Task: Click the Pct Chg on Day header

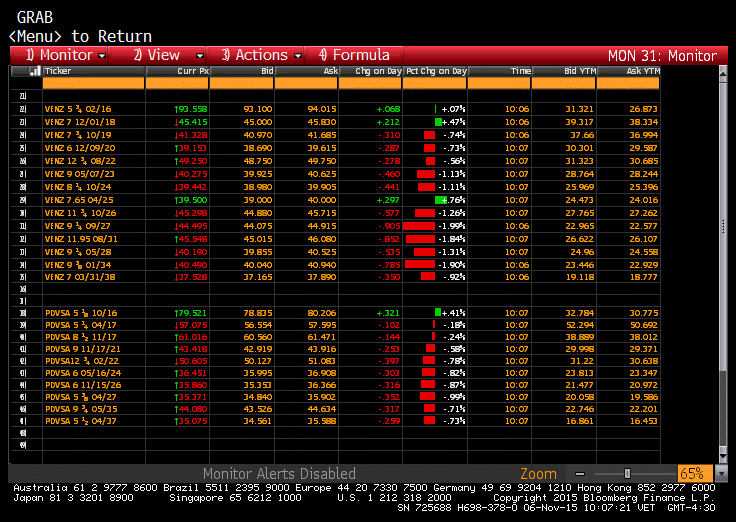Action: (435, 71)
